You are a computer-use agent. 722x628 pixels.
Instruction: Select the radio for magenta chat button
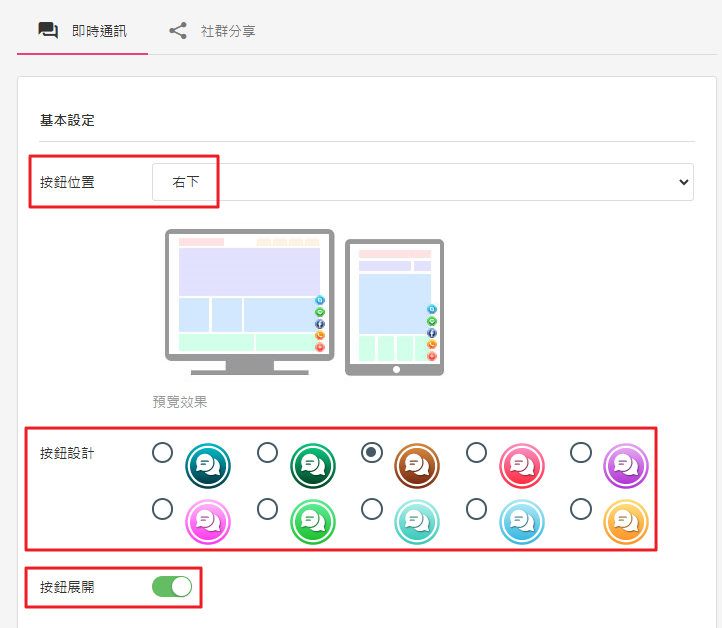(163, 509)
